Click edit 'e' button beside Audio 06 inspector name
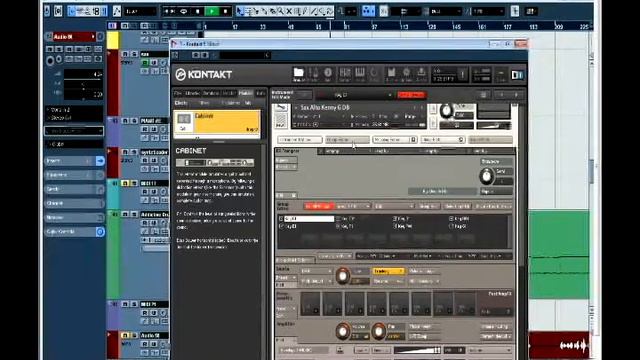Image resolution: width=640 pixels, height=360 pixels. (x=100, y=37)
